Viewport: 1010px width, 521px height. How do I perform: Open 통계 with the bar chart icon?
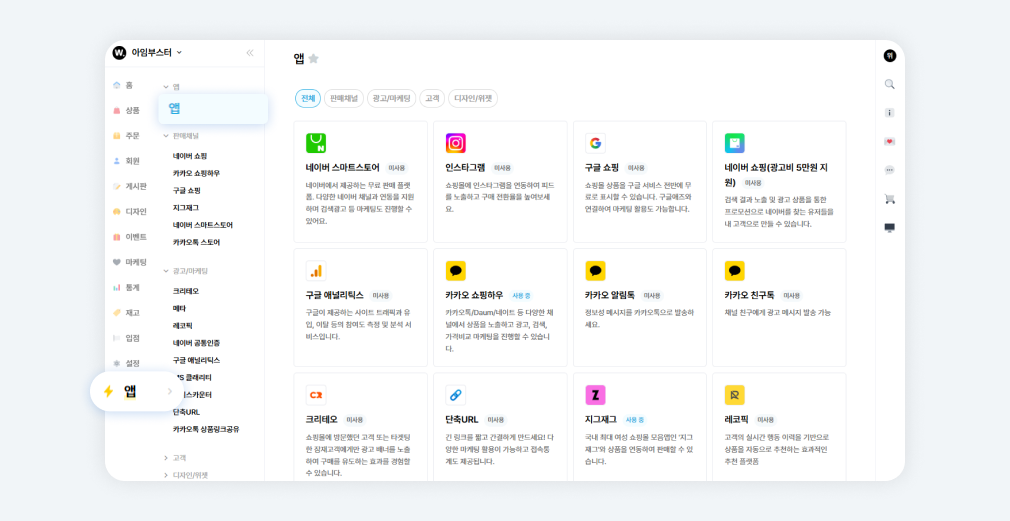(126, 287)
